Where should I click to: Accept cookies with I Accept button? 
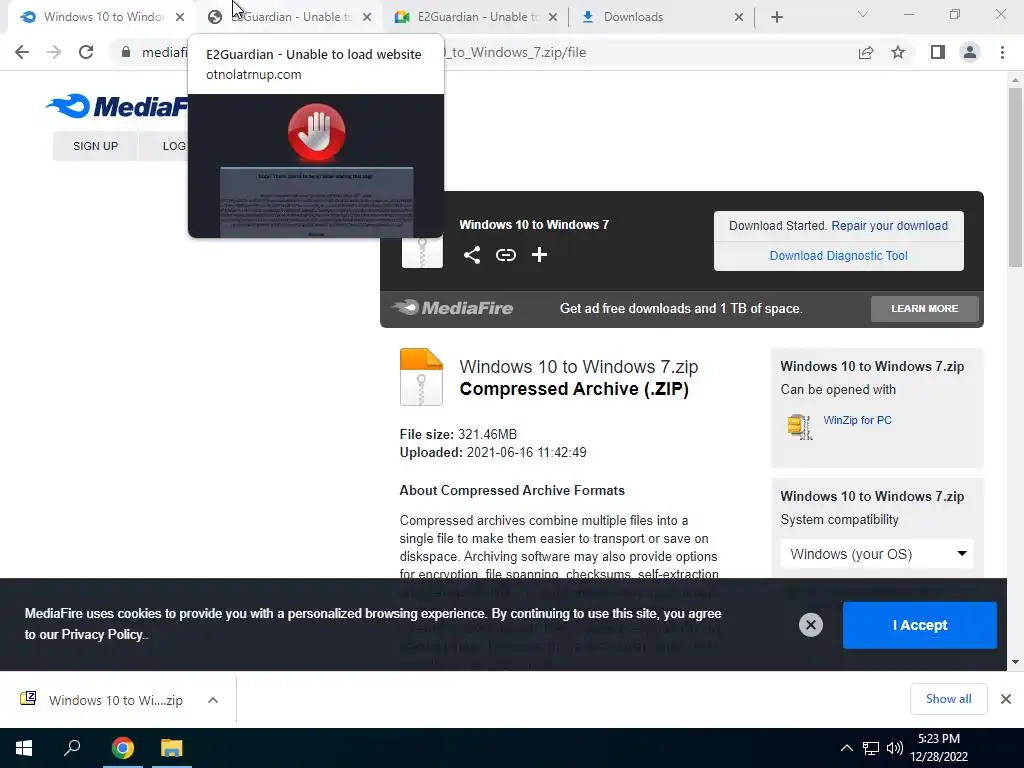tap(920, 625)
